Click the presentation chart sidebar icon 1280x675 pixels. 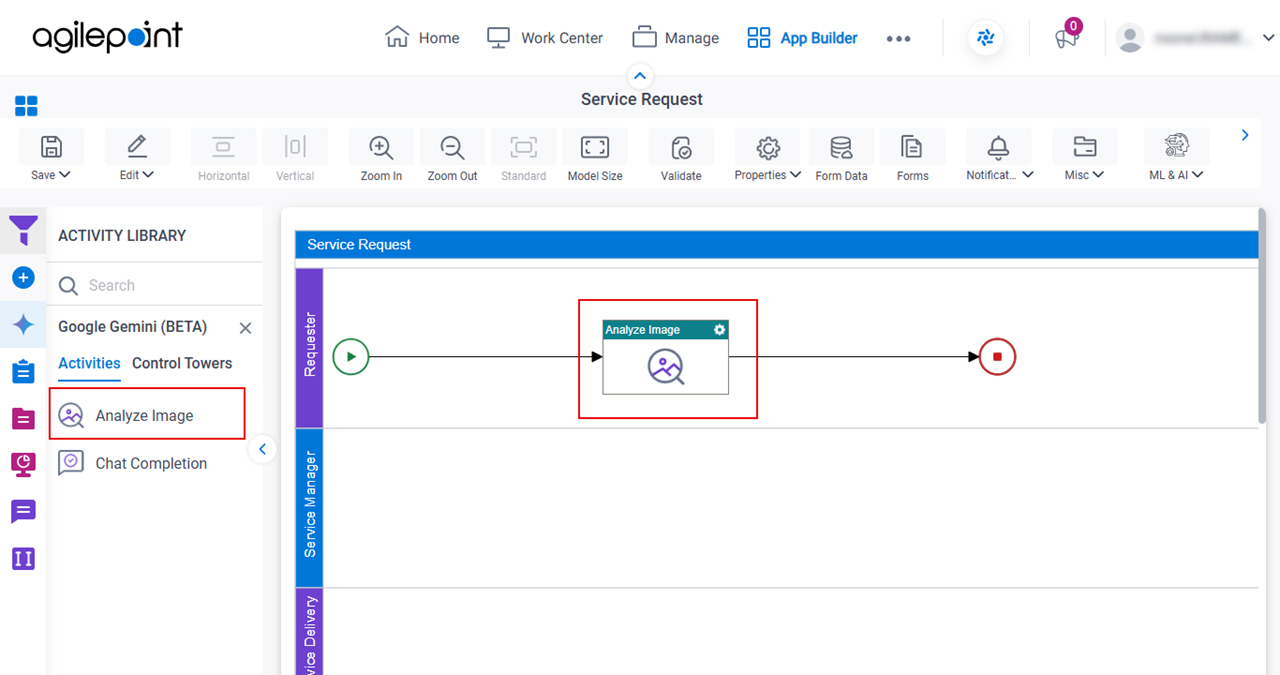click(23, 464)
